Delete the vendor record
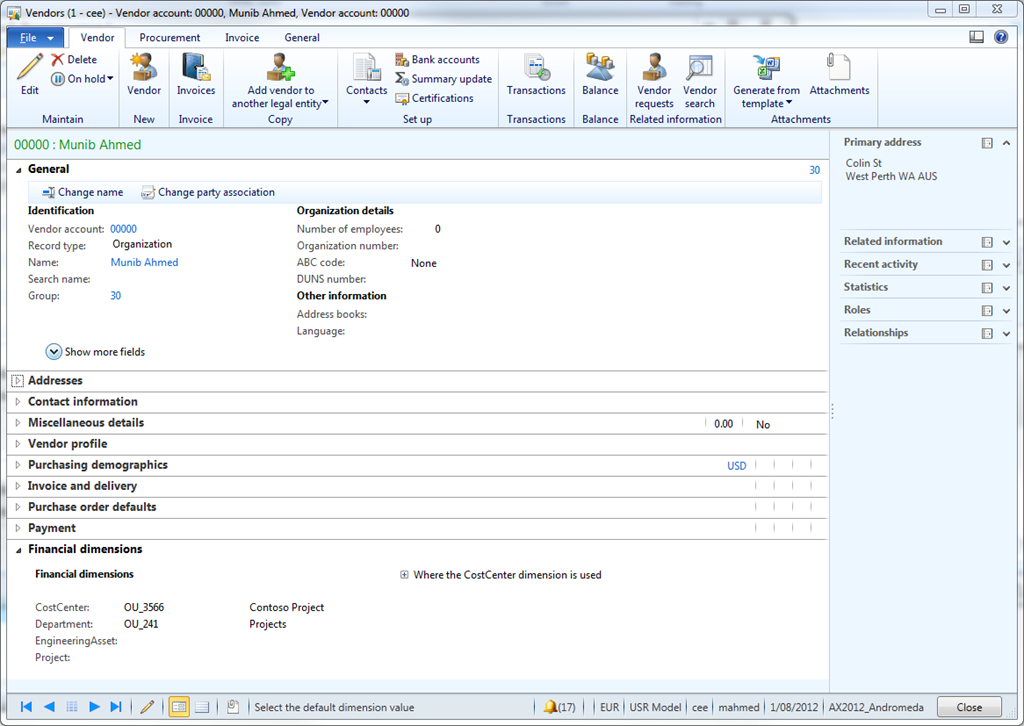 pyautogui.click(x=74, y=59)
